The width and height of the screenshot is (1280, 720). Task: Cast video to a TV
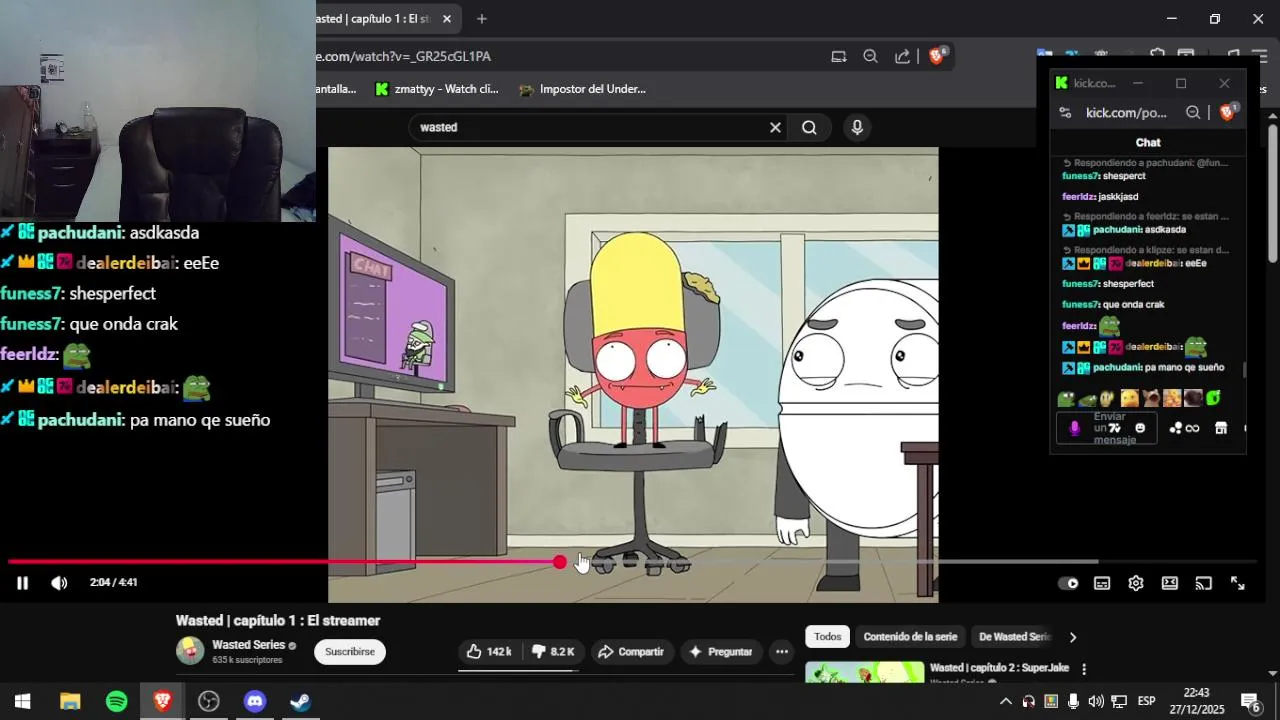click(1204, 583)
